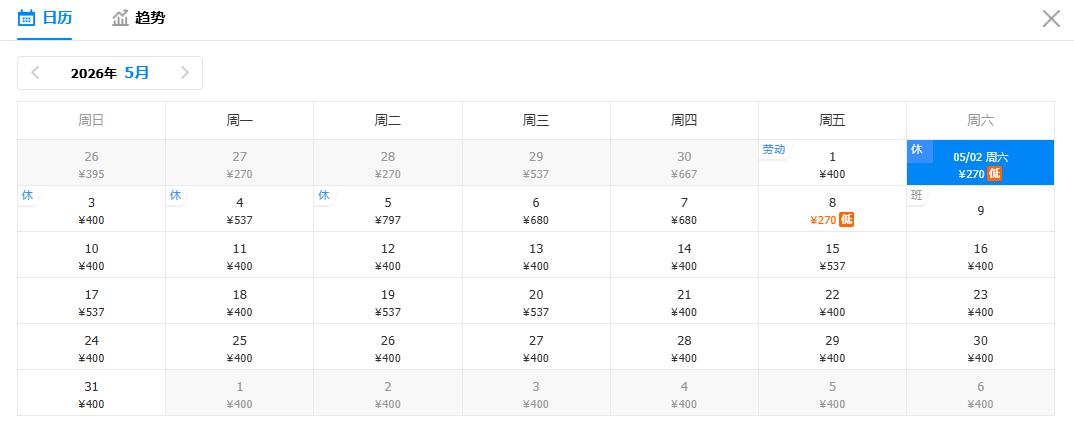Click the 劳动 holiday tag on May 1
This screenshot has width=1074, height=436.
click(x=773, y=150)
